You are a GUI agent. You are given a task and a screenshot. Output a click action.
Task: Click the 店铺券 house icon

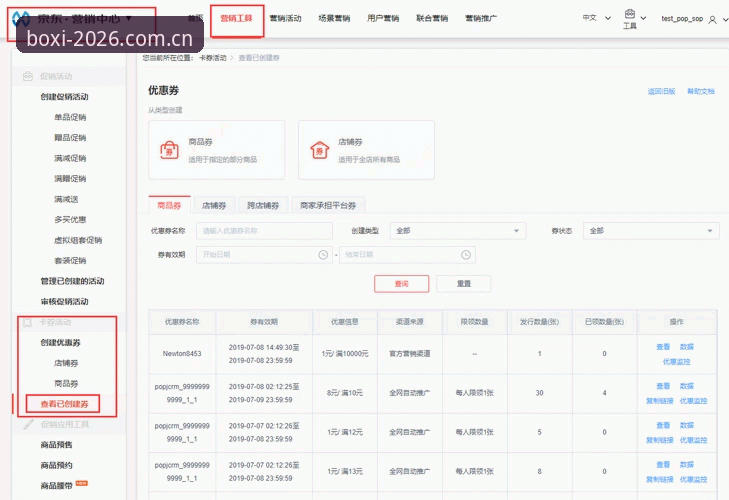pos(319,150)
